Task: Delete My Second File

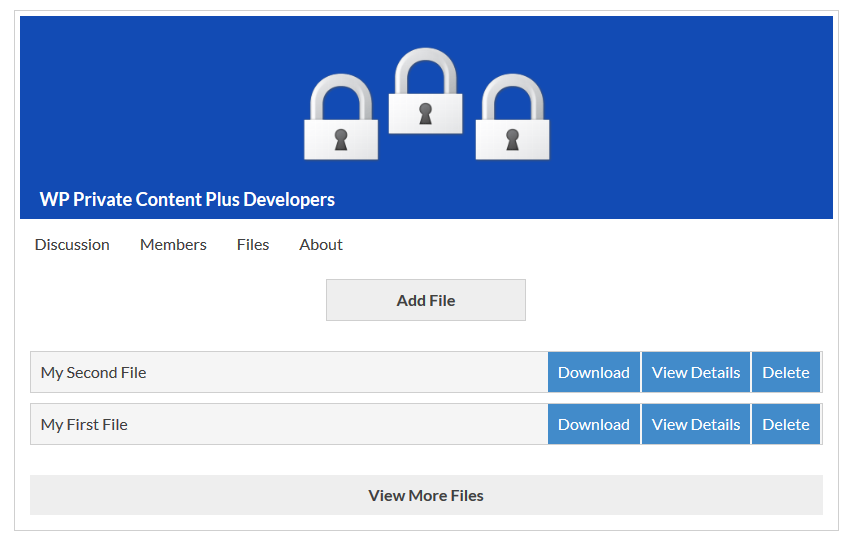Action: click(x=786, y=372)
